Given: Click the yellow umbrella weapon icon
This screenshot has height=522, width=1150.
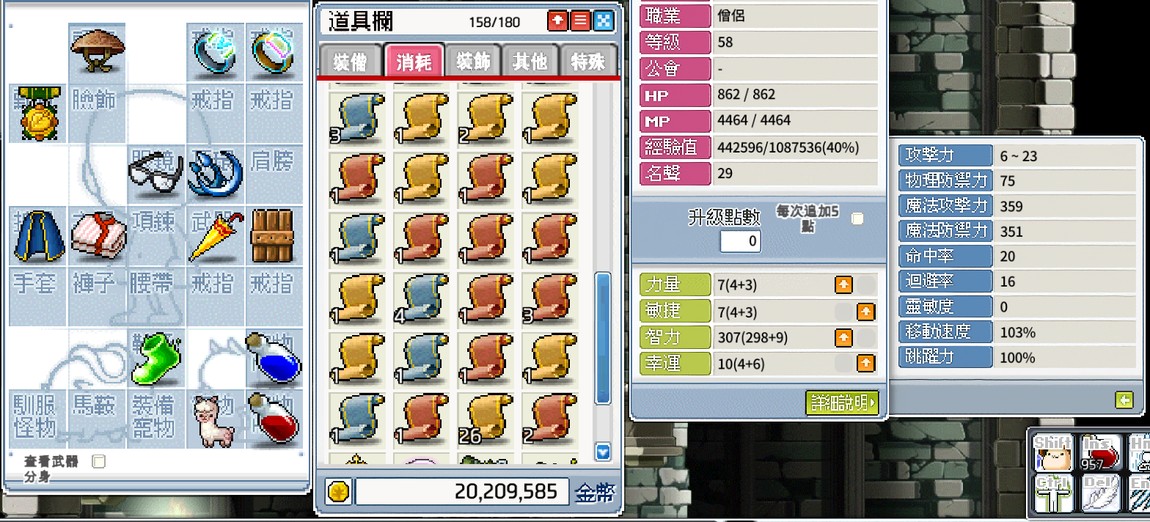Looking at the screenshot, I should (215, 235).
